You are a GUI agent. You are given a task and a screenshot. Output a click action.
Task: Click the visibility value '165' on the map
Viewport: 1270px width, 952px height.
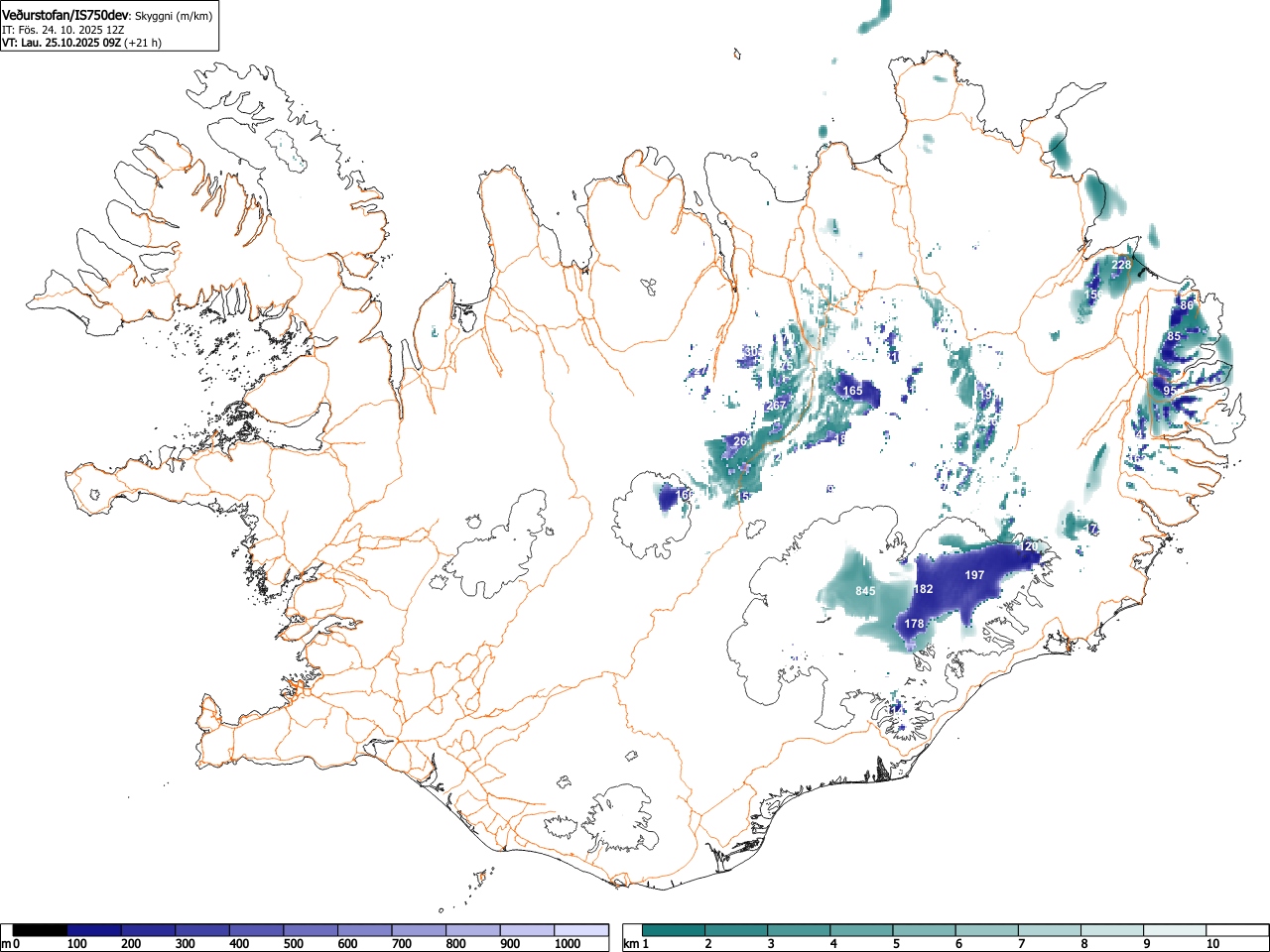(852, 391)
